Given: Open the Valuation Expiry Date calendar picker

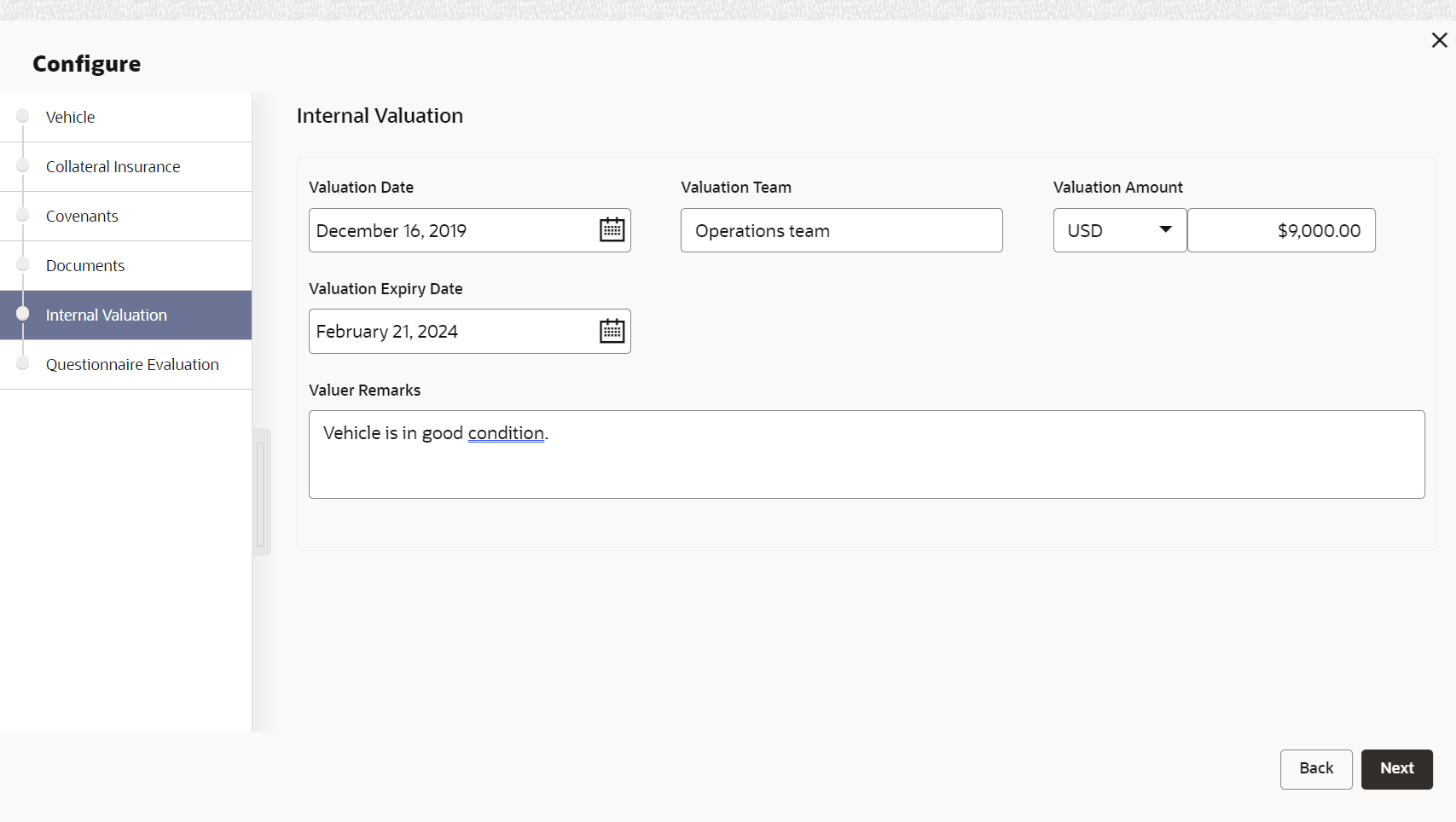Looking at the screenshot, I should click(612, 331).
